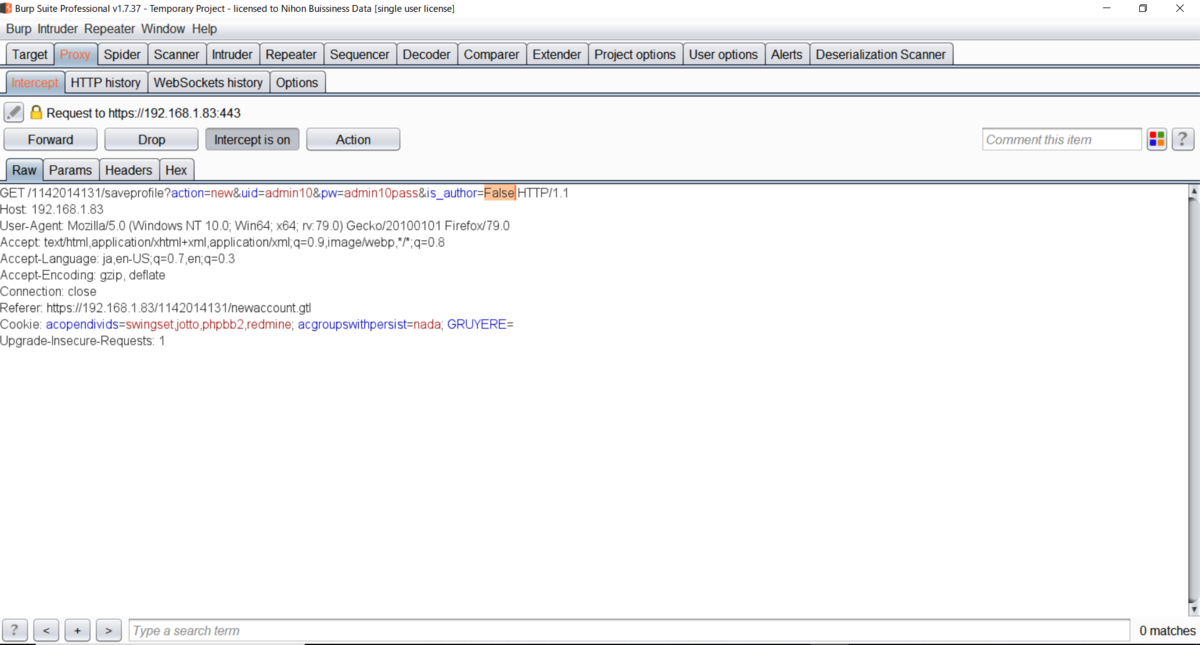1200x645 pixels.
Task: Select the WebSockets history sub-tab
Action: pyautogui.click(x=208, y=82)
